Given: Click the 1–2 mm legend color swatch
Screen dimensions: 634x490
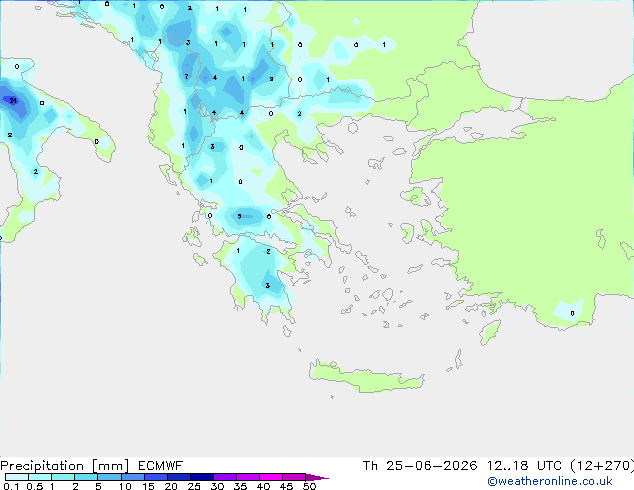Looking at the screenshot, I should (x=63, y=477).
